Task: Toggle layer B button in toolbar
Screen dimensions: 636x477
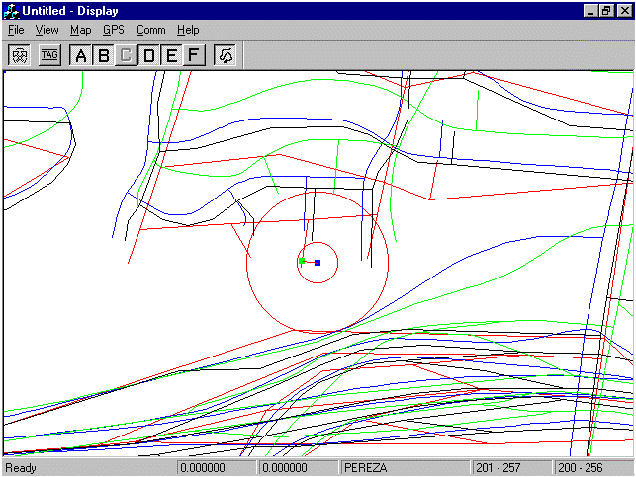Action: pyautogui.click(x=103, y=55)
